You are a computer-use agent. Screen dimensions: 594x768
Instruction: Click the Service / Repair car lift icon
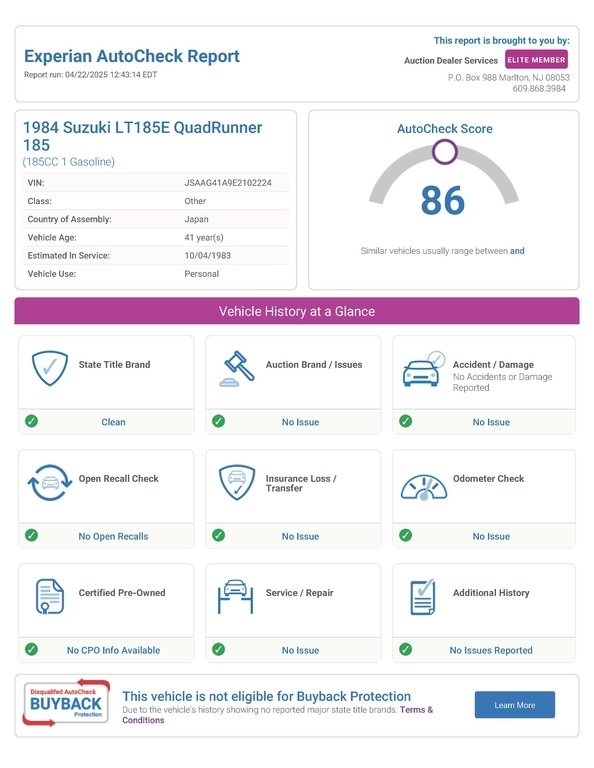click(x=236, y=597)
